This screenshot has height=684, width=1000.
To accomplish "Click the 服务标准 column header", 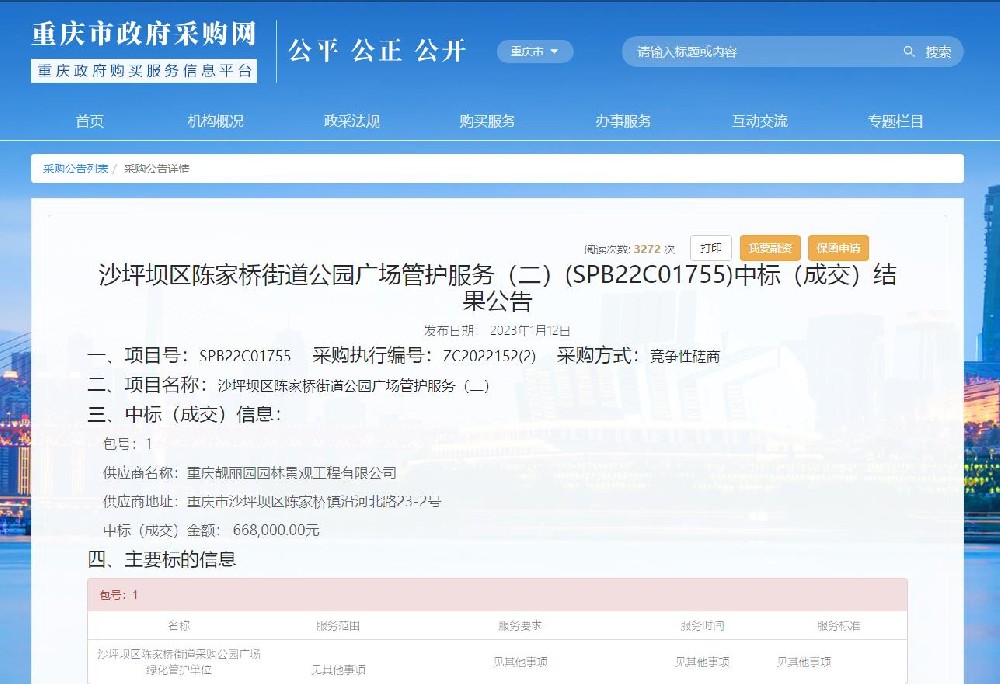I will point(839,626).
